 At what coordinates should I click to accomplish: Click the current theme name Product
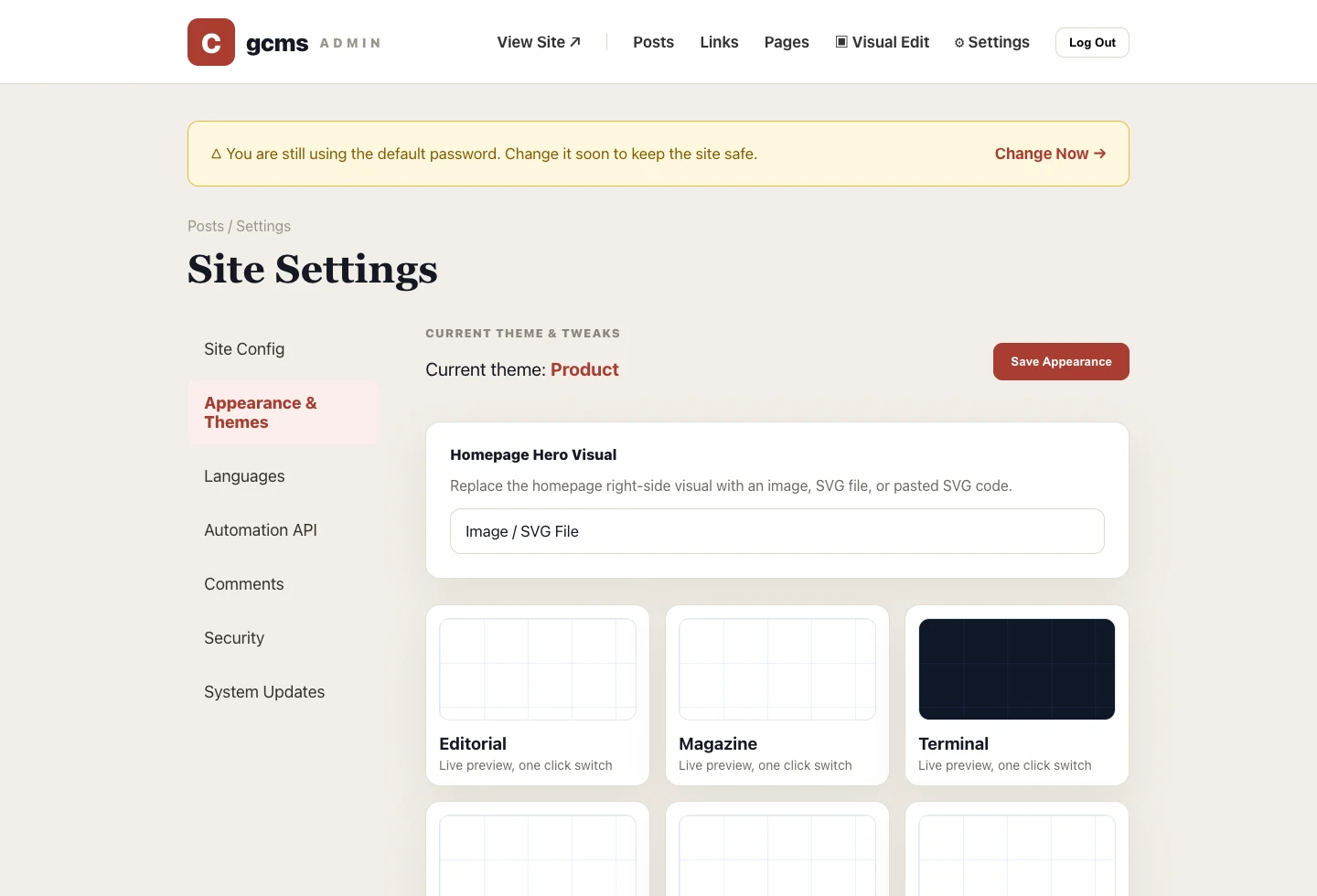(584, 369)
